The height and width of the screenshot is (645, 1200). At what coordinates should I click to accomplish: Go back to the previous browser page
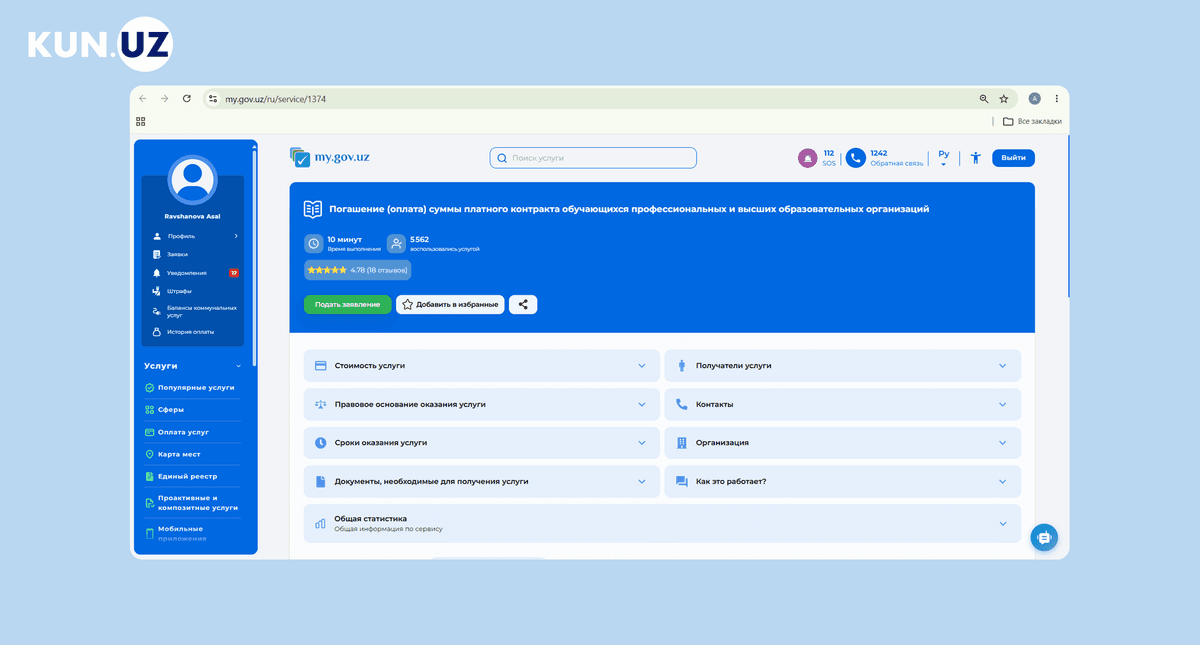[142, 99]
